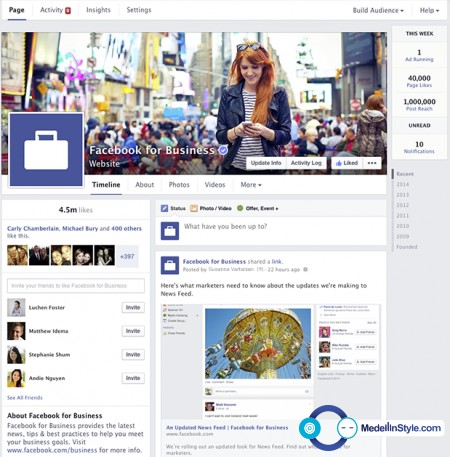
Task: Open the Videos tab
Action: pos(215,185)
